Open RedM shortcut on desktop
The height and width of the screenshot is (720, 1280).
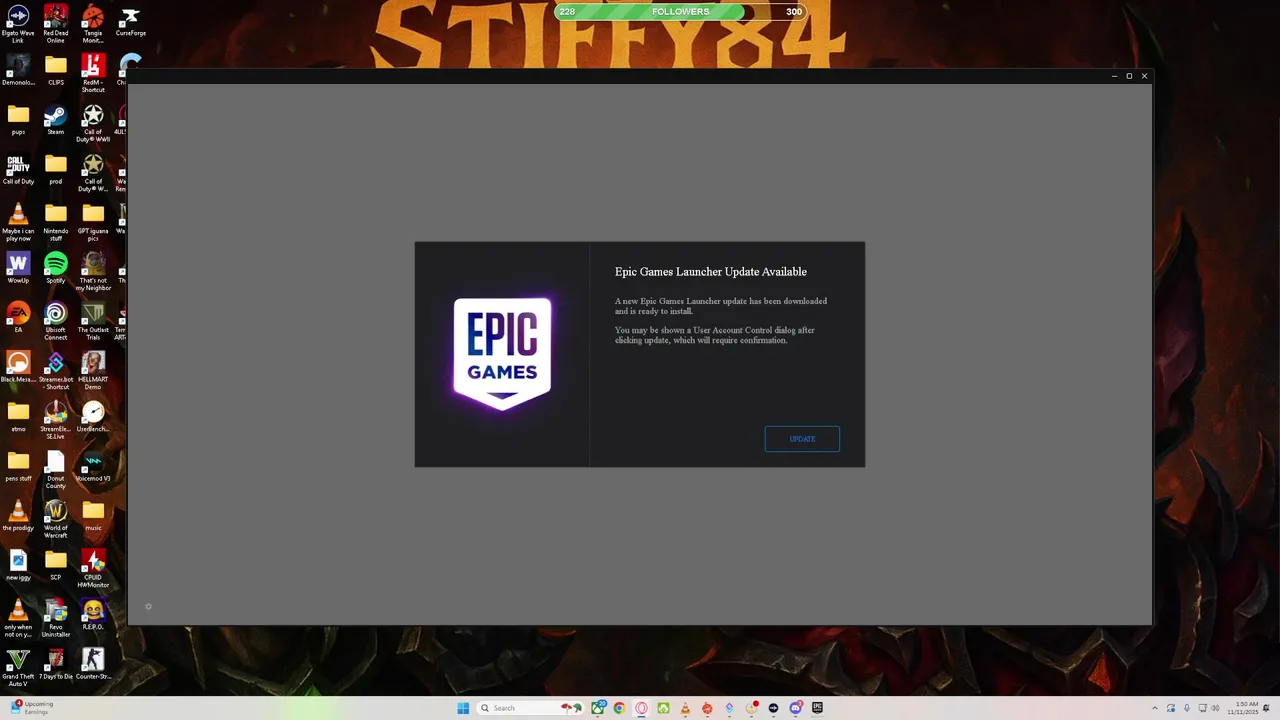click(x=93, y=73)
